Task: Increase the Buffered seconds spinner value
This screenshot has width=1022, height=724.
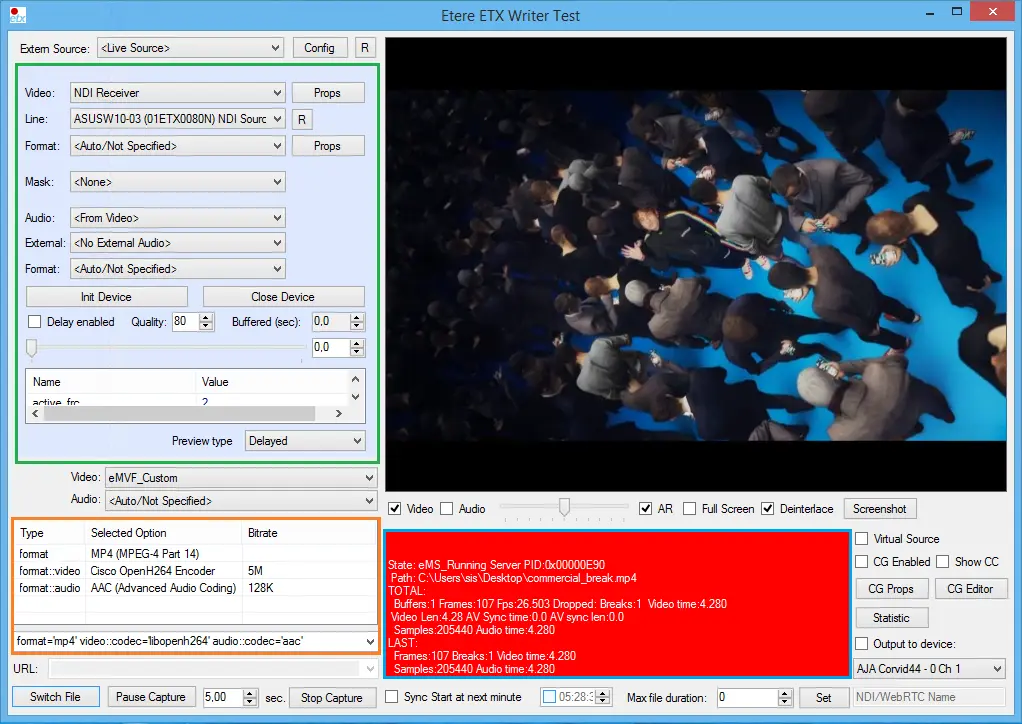Action: click(357, 317)
